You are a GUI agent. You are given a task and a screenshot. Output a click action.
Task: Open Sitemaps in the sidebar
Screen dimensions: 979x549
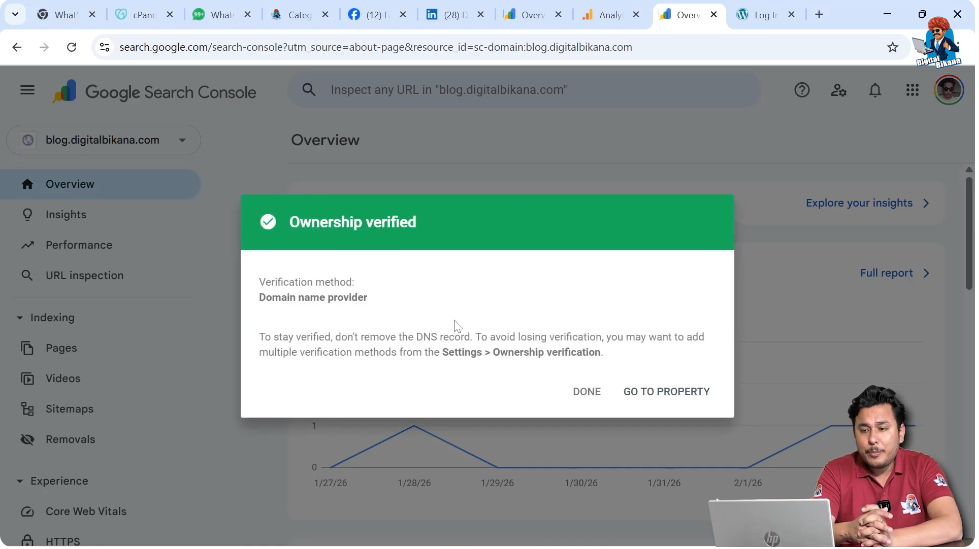click(69, 410)
